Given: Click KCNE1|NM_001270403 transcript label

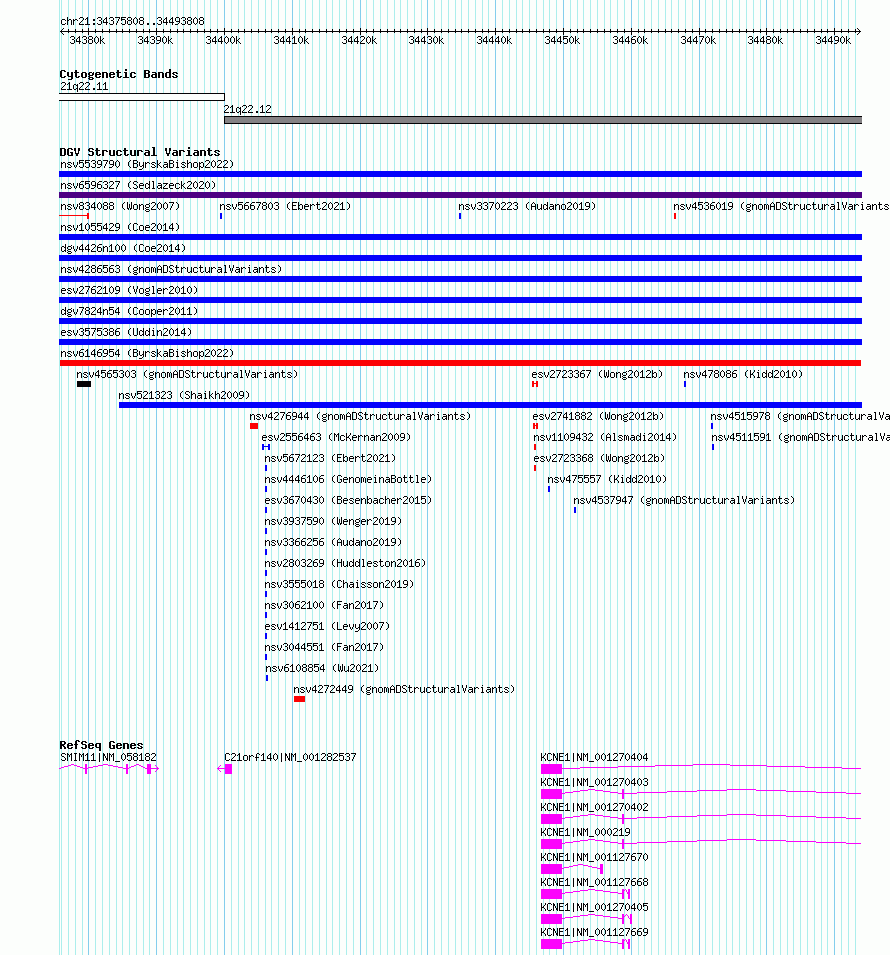Looking at the screenshot, I should click(595, 783).
